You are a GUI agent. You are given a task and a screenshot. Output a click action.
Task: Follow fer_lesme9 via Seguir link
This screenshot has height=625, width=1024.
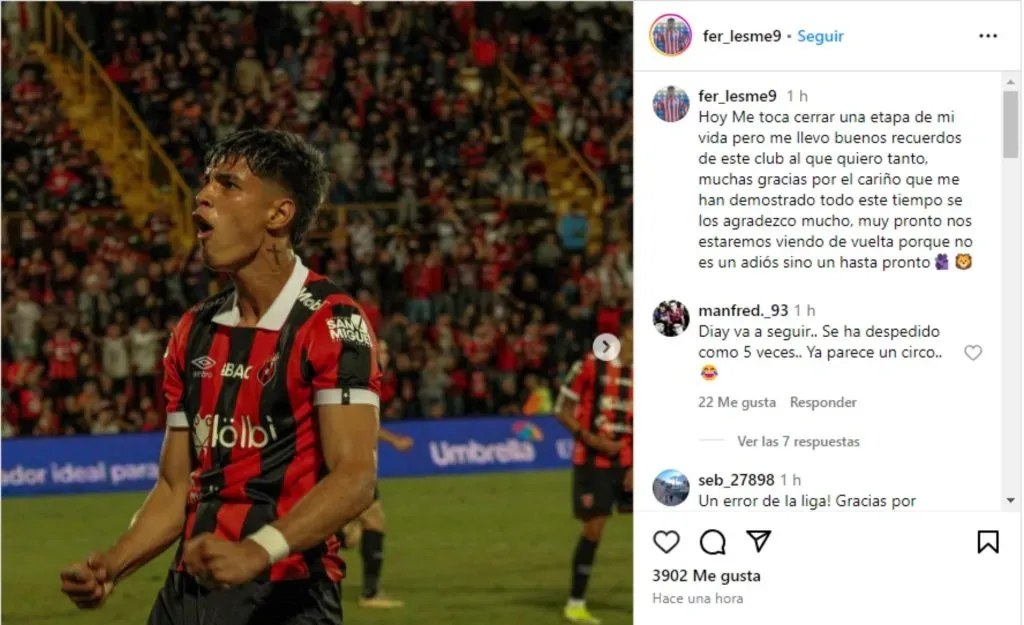820,36
